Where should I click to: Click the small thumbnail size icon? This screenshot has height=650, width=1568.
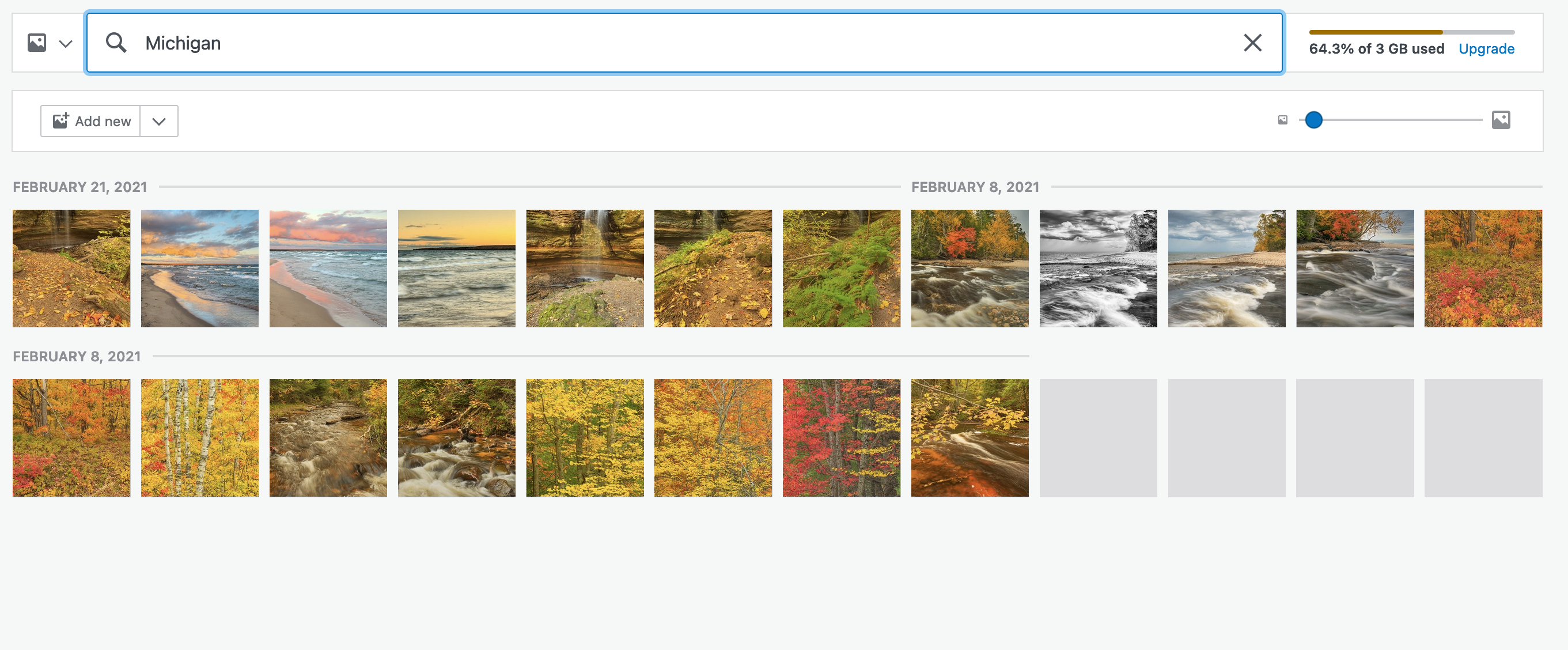click(1282, 120)
